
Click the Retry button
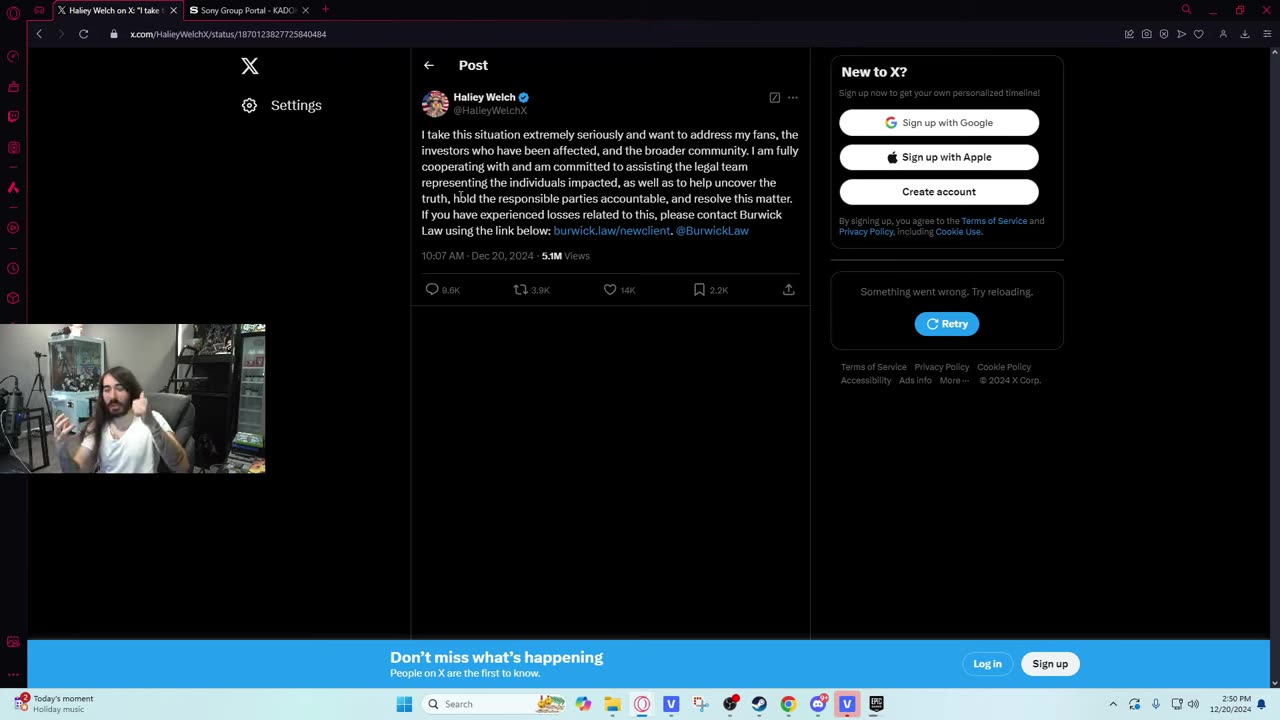(x=947, y=324)
